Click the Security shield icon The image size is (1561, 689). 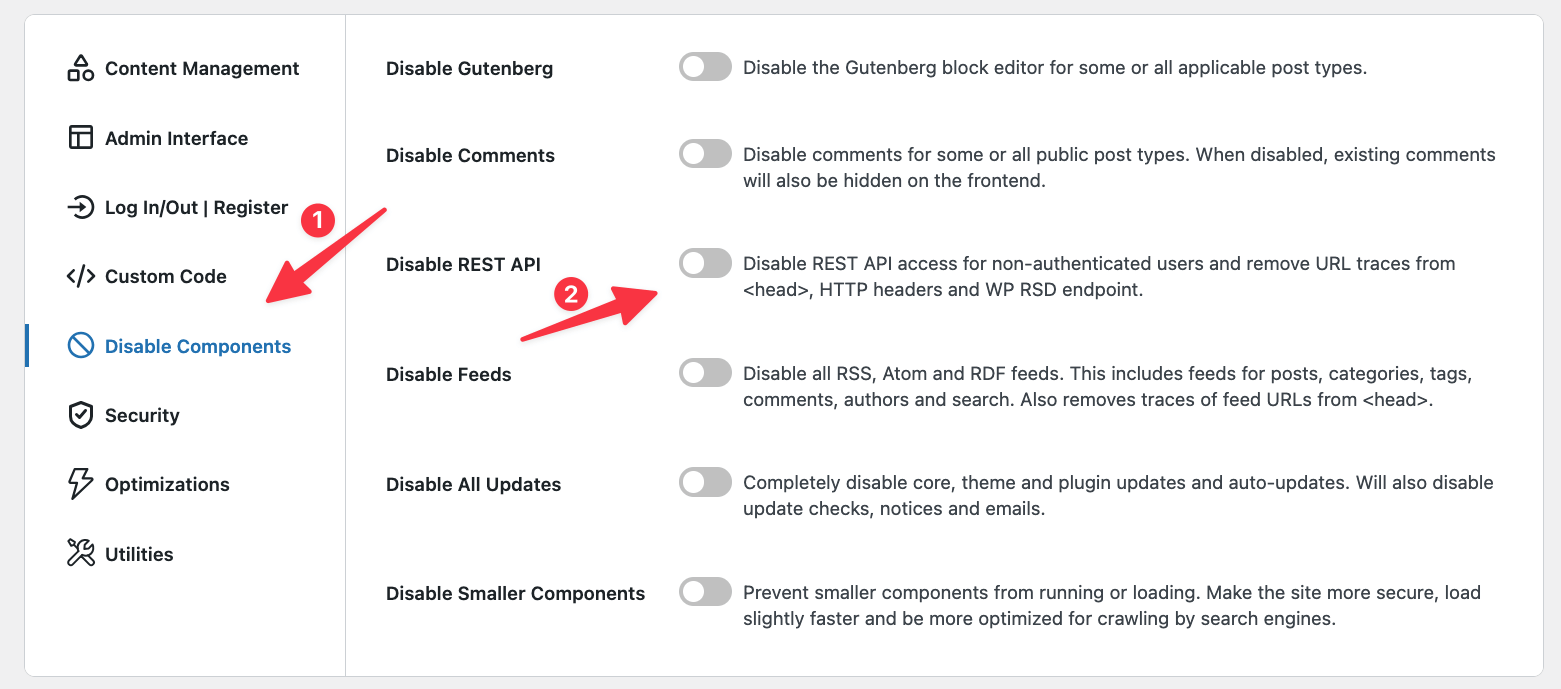click(80, 415)
